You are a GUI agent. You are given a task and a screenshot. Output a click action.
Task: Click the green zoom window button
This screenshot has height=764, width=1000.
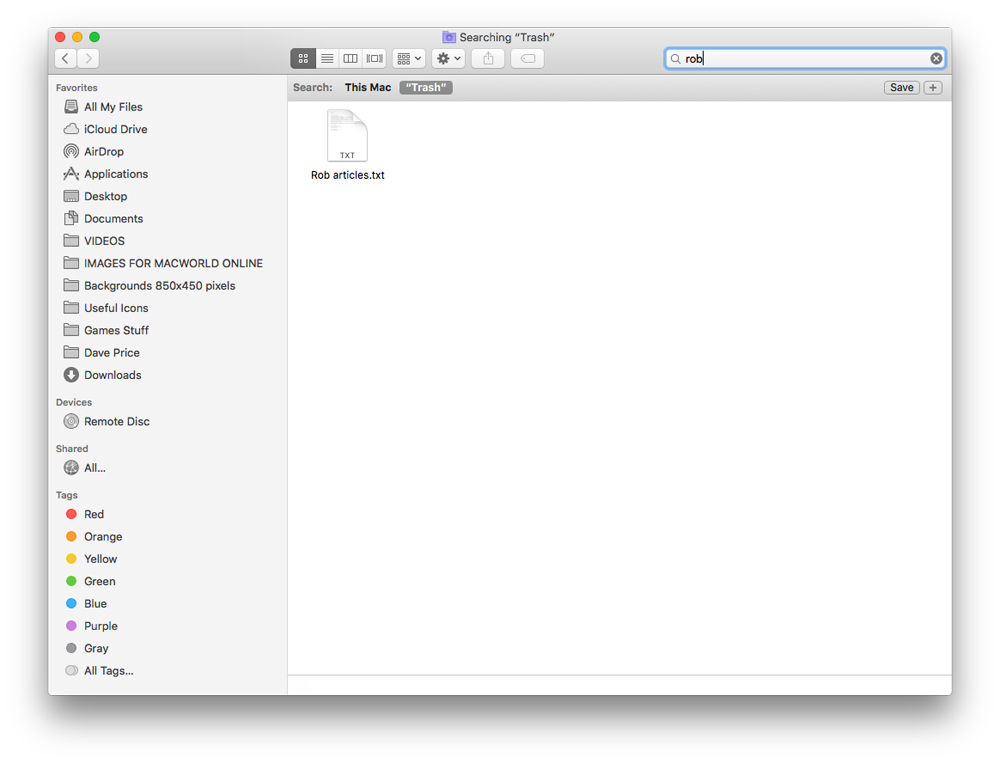point(94,37)
